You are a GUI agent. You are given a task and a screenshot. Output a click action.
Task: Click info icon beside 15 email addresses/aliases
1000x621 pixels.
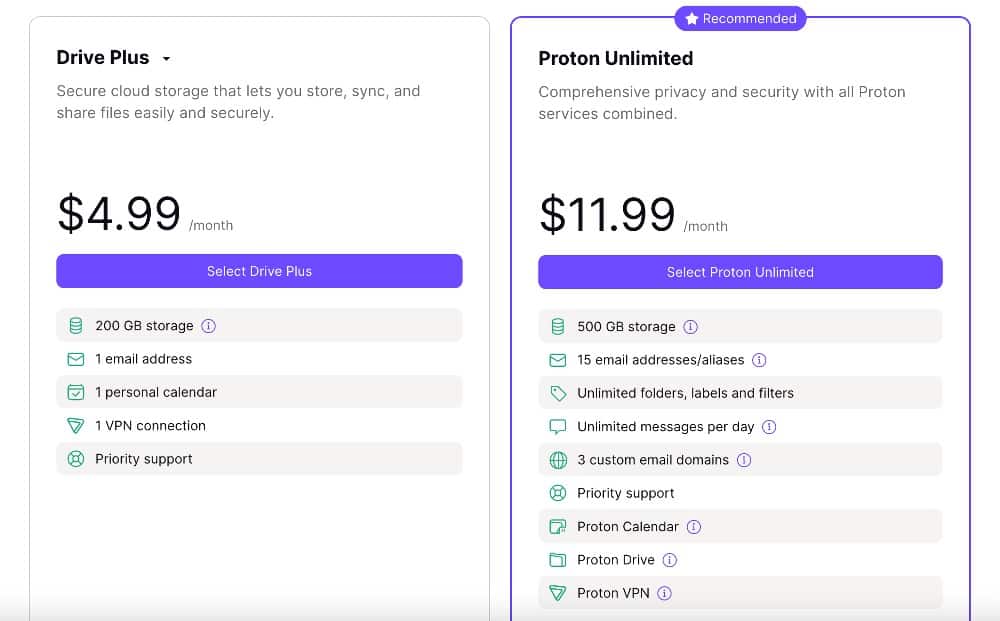[x=759, y=360]
